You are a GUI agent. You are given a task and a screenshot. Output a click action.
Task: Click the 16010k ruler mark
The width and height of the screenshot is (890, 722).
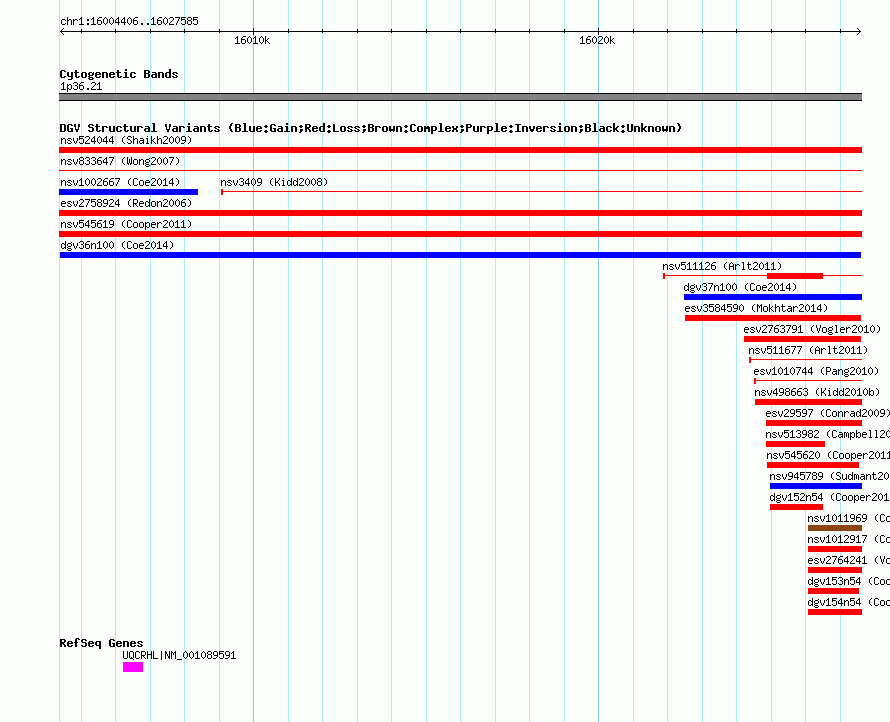pos(252,40)
